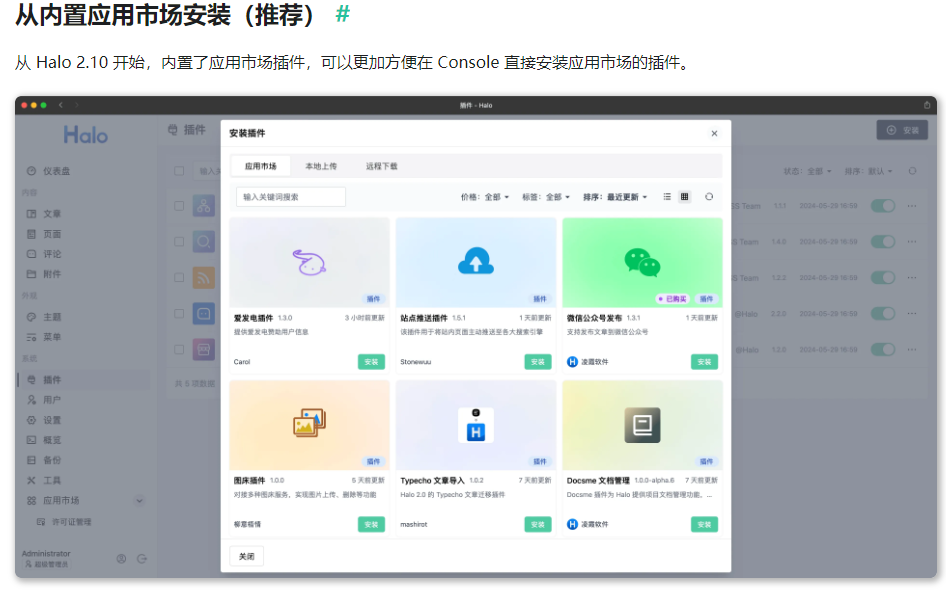Click the 安装 button at top right of page
Viewport: 946px width, 590px height.
click(x=902, y=130)
